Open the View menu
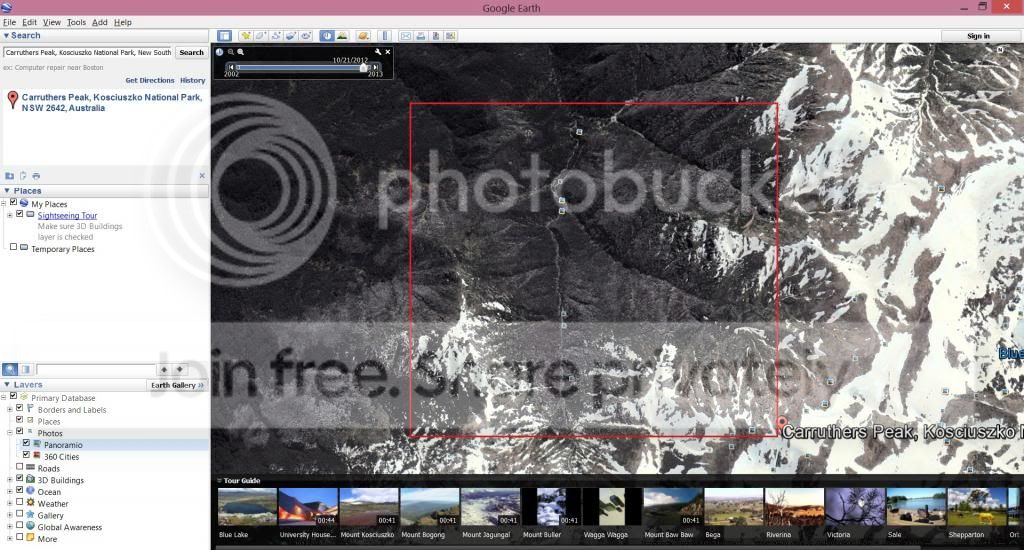This screenshot has width=1024, height=550. pos(51,22)
